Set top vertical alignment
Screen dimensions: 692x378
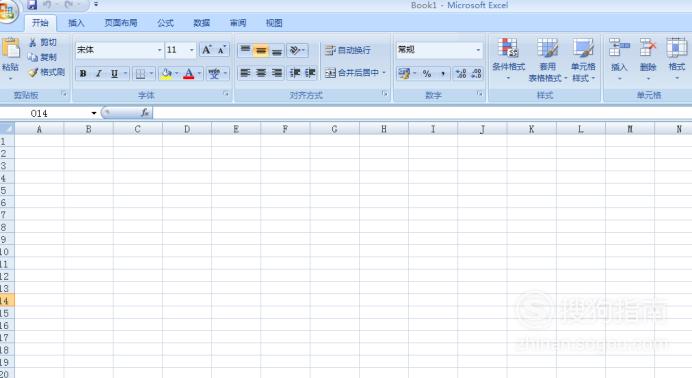[x=245, y=50]
